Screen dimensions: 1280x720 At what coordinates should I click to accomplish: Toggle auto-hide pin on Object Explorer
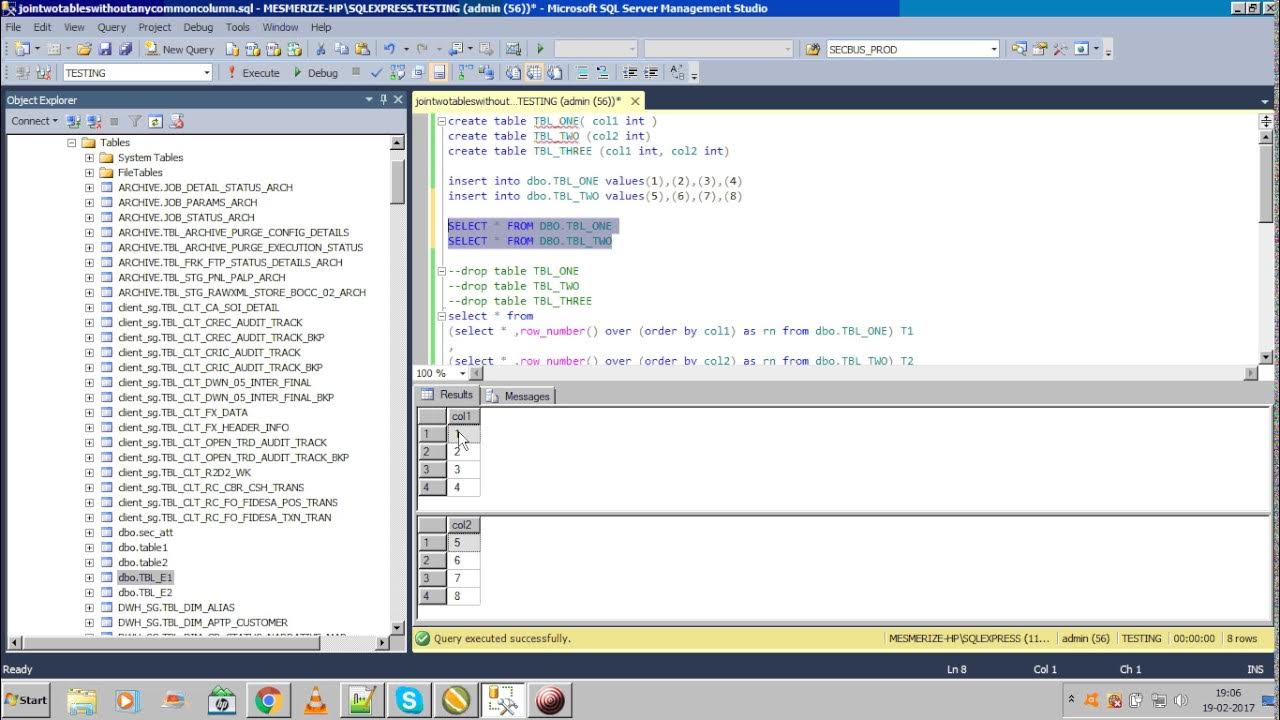(383, 100)
